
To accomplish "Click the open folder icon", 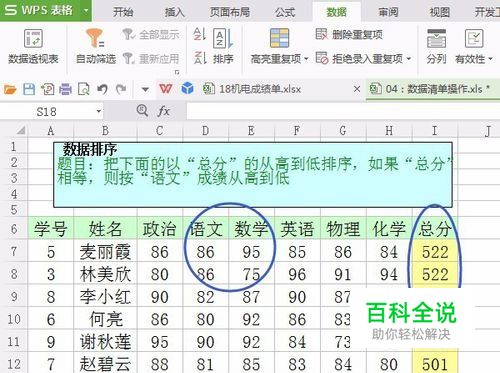I will click(10, 89).
